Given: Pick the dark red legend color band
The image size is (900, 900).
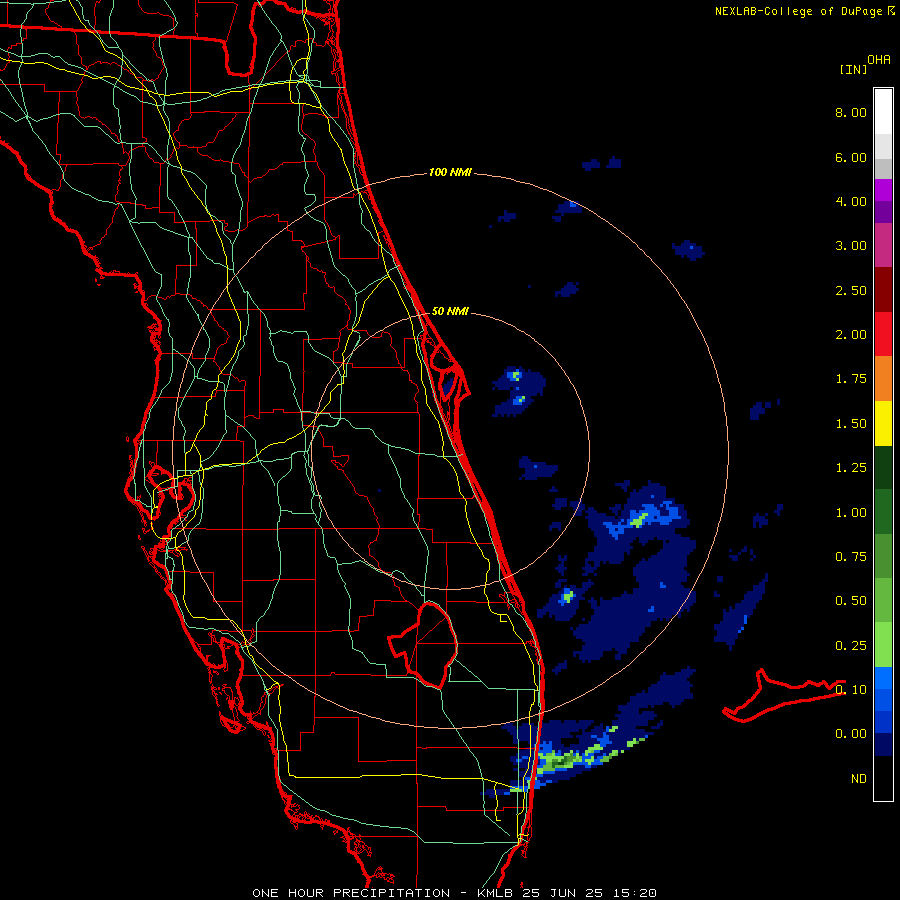Looking at the screenshot, I should pos(883,290).
